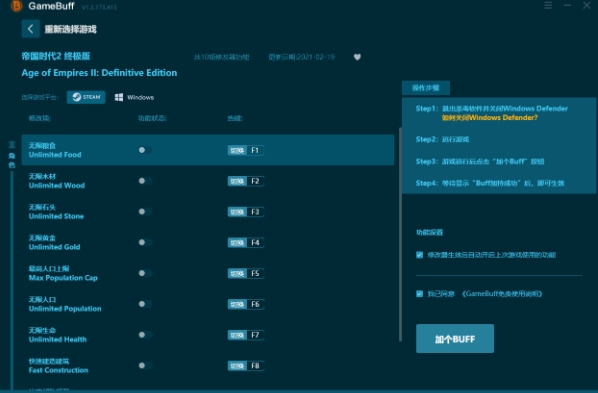
Task: Click the GameBuff logo icon
Action: tap(16, 6)
